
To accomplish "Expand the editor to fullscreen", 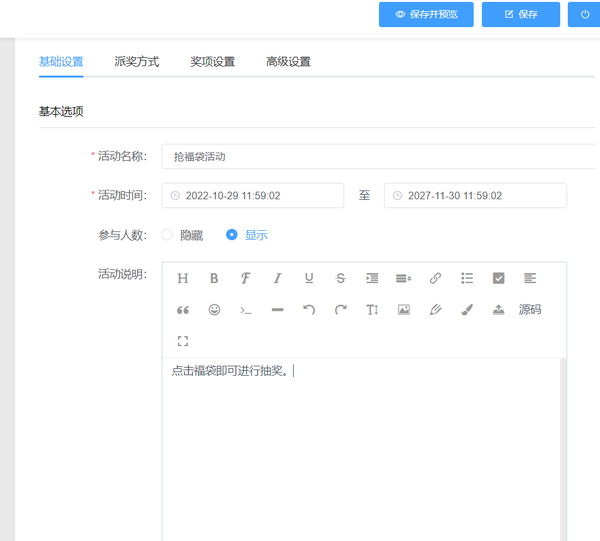I will [x=183, y=341].
